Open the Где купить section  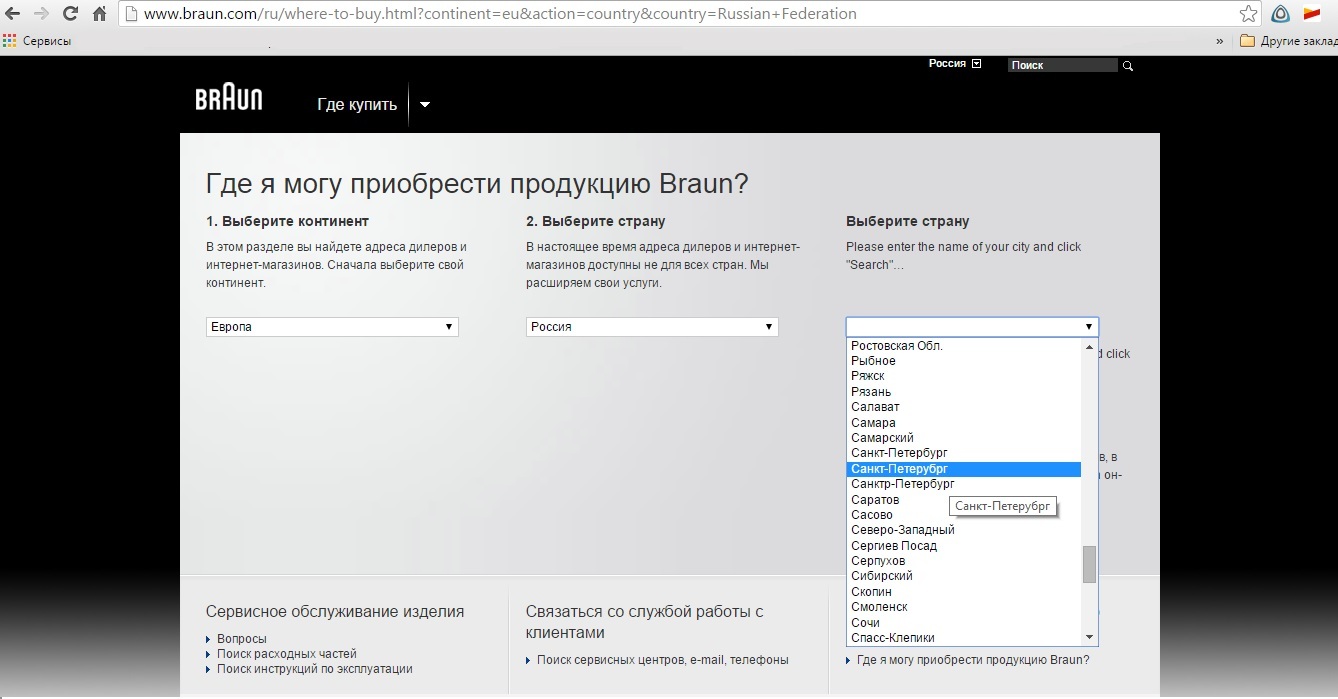coord(357,104)
